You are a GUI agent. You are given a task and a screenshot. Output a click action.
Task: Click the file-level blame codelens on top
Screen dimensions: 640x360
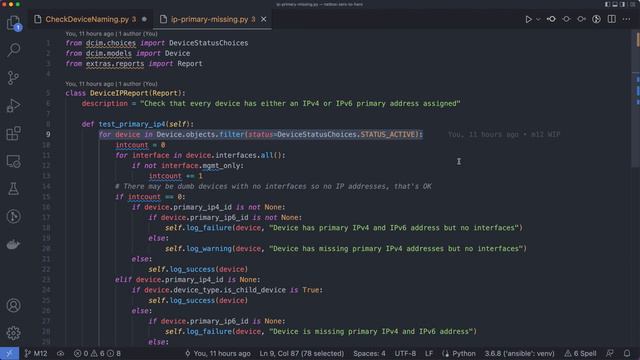(x=111, y=34)
